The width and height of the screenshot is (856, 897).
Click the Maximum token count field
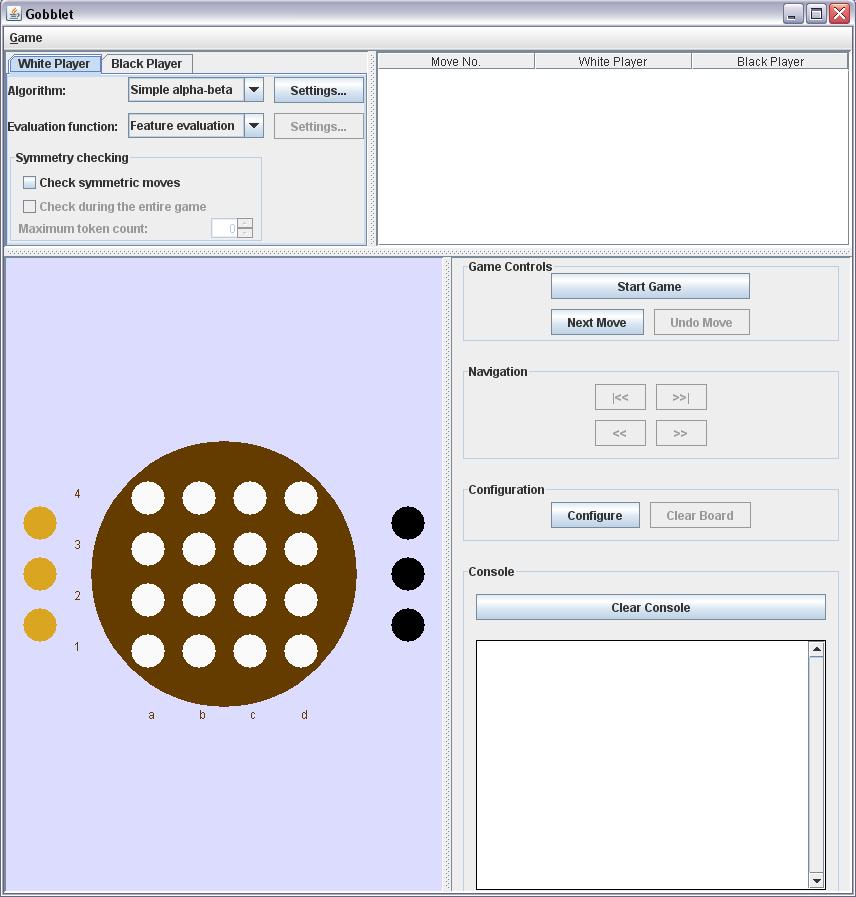pyautogui.click(x=224, y=228)
